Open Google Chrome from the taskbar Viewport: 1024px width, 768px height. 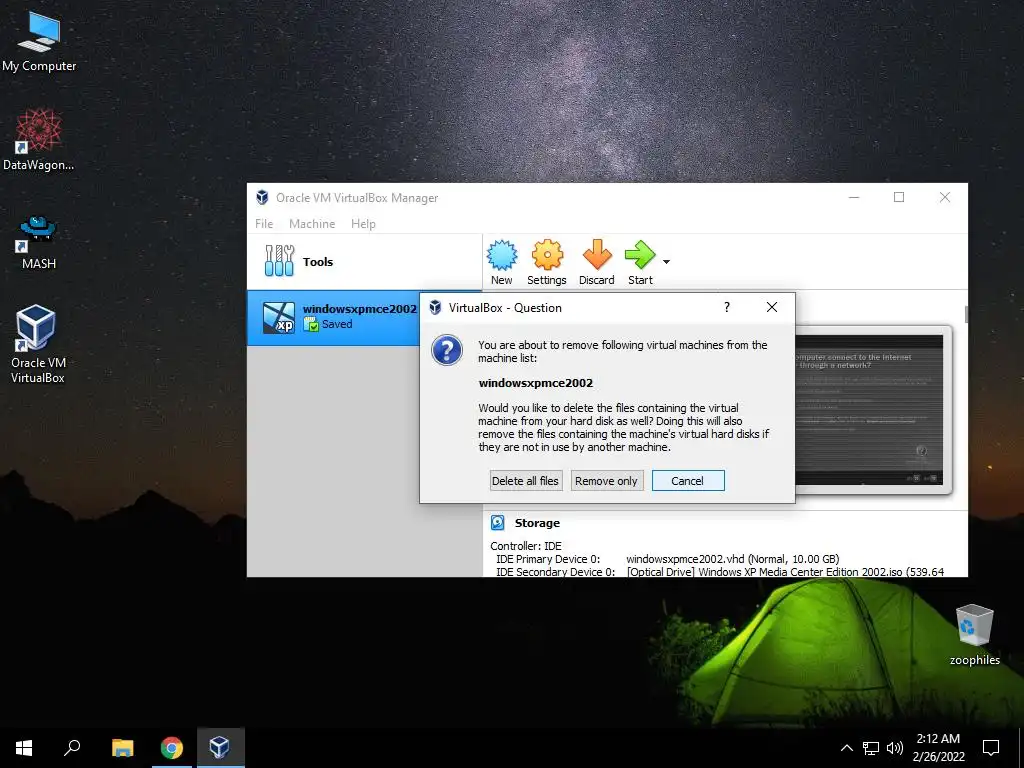[x=172, y=748]
